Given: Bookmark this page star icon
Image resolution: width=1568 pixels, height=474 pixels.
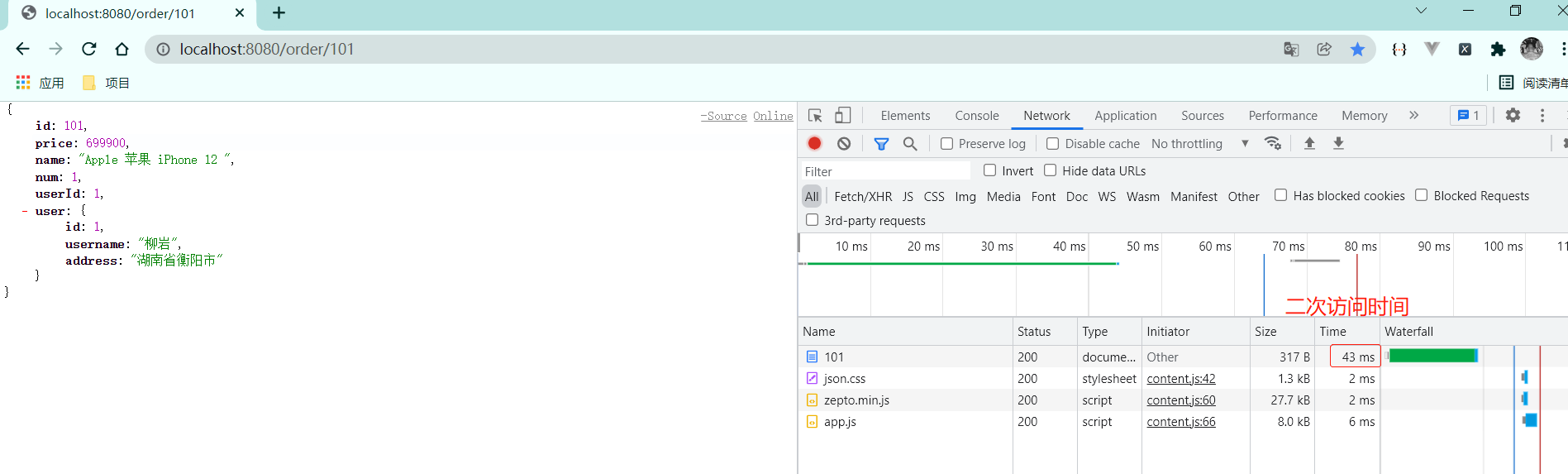Looking at the screenshot, I should pyautogui.click(x=1357, y=49).
